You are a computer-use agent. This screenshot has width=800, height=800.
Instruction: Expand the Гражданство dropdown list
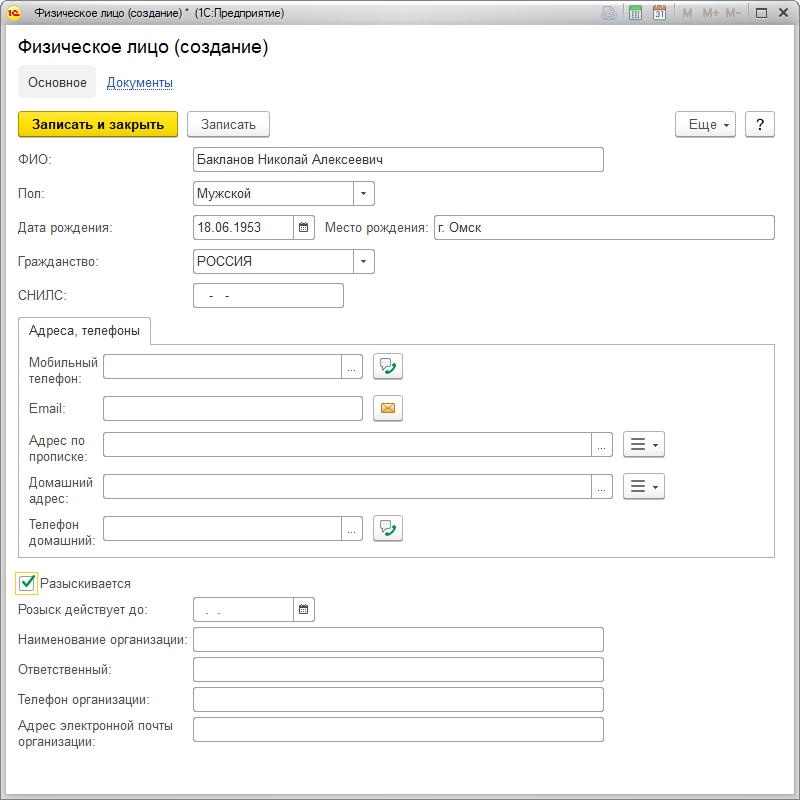(x=364, y=262)
